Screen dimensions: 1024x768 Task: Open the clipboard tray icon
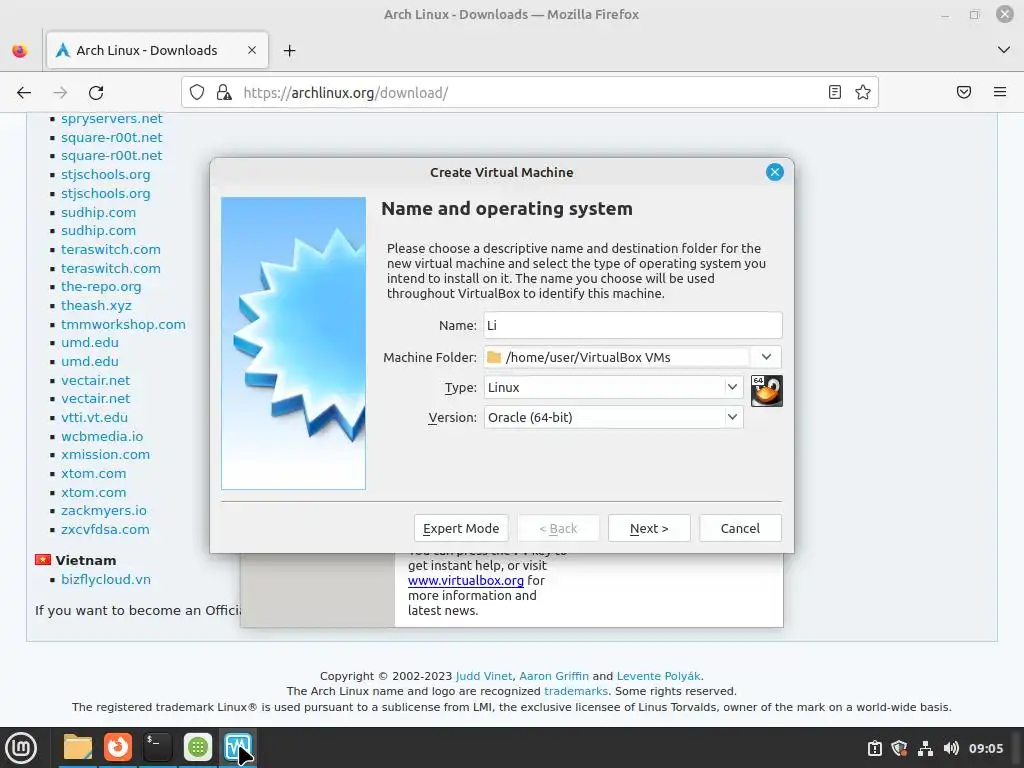[875, 748]
